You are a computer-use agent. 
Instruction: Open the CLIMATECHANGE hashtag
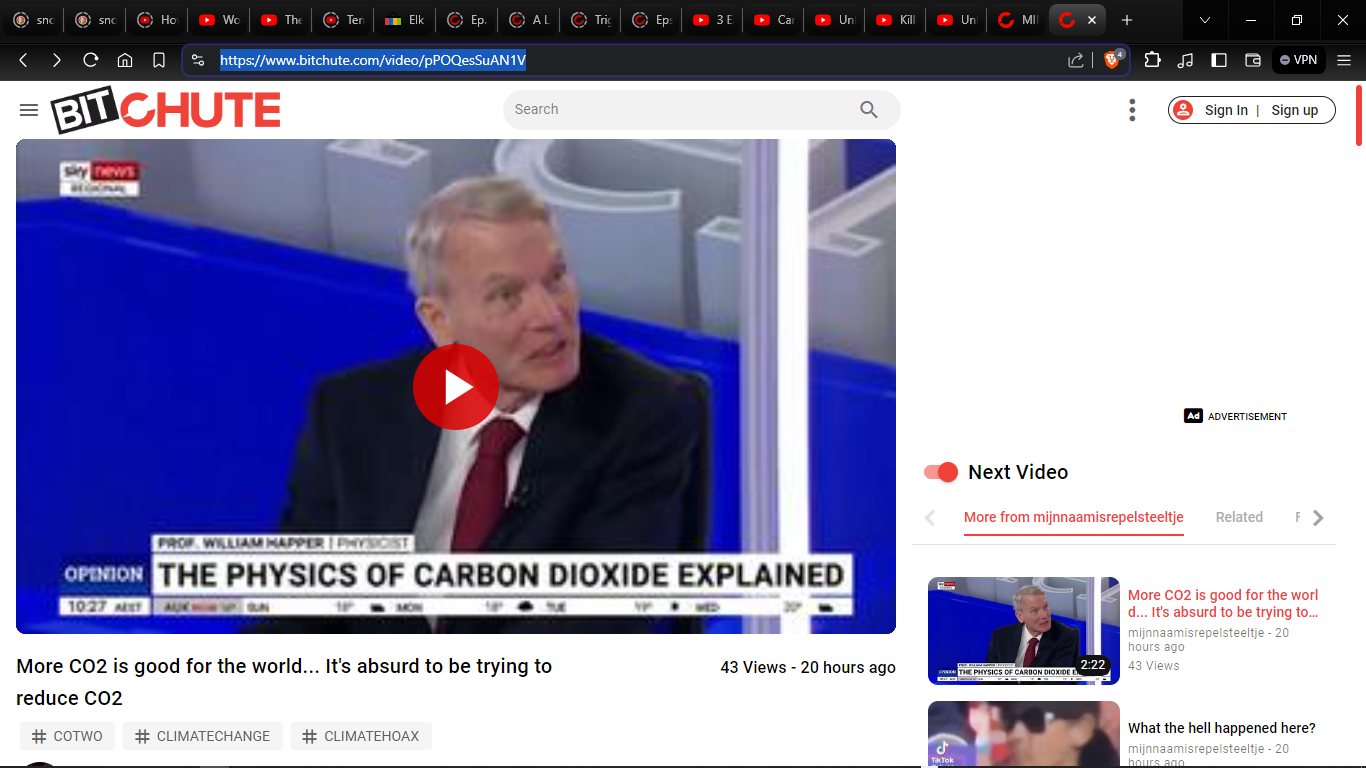click(x=203, y=736)
